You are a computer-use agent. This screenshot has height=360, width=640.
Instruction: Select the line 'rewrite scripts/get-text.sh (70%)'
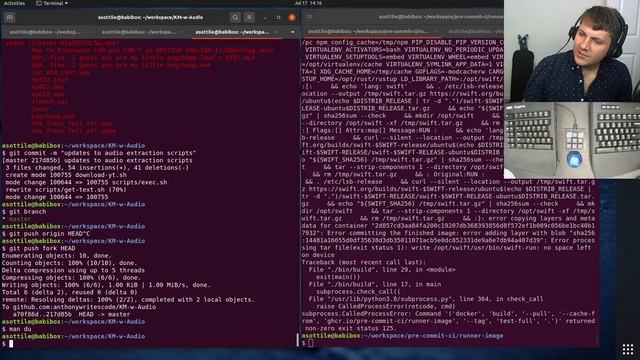pos(66,190)
